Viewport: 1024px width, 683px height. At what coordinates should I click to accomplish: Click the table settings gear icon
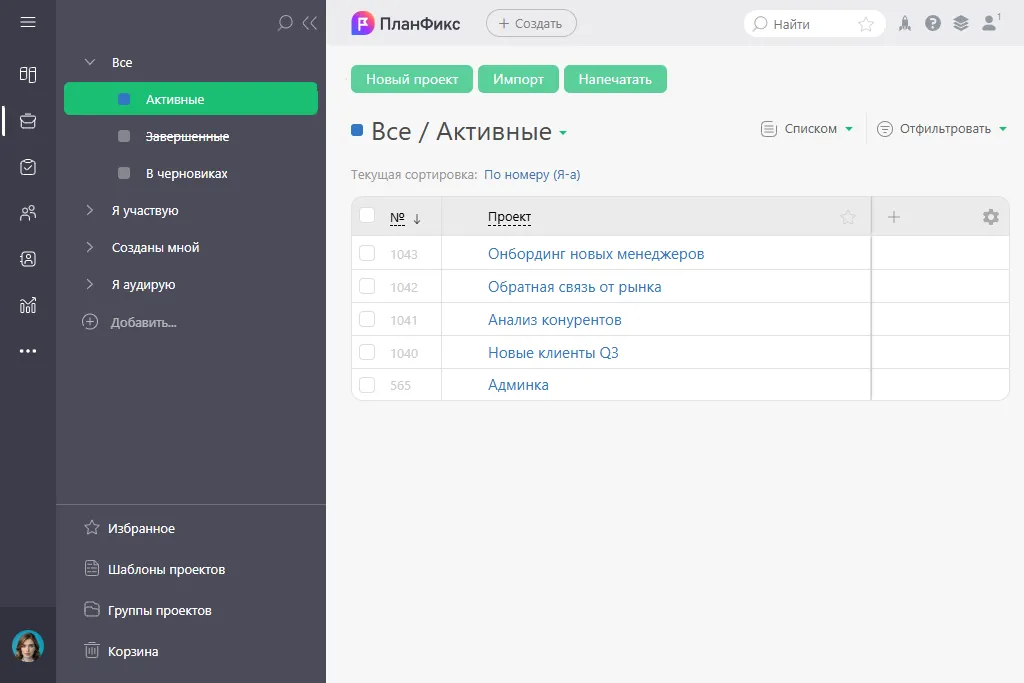point(990,217)
